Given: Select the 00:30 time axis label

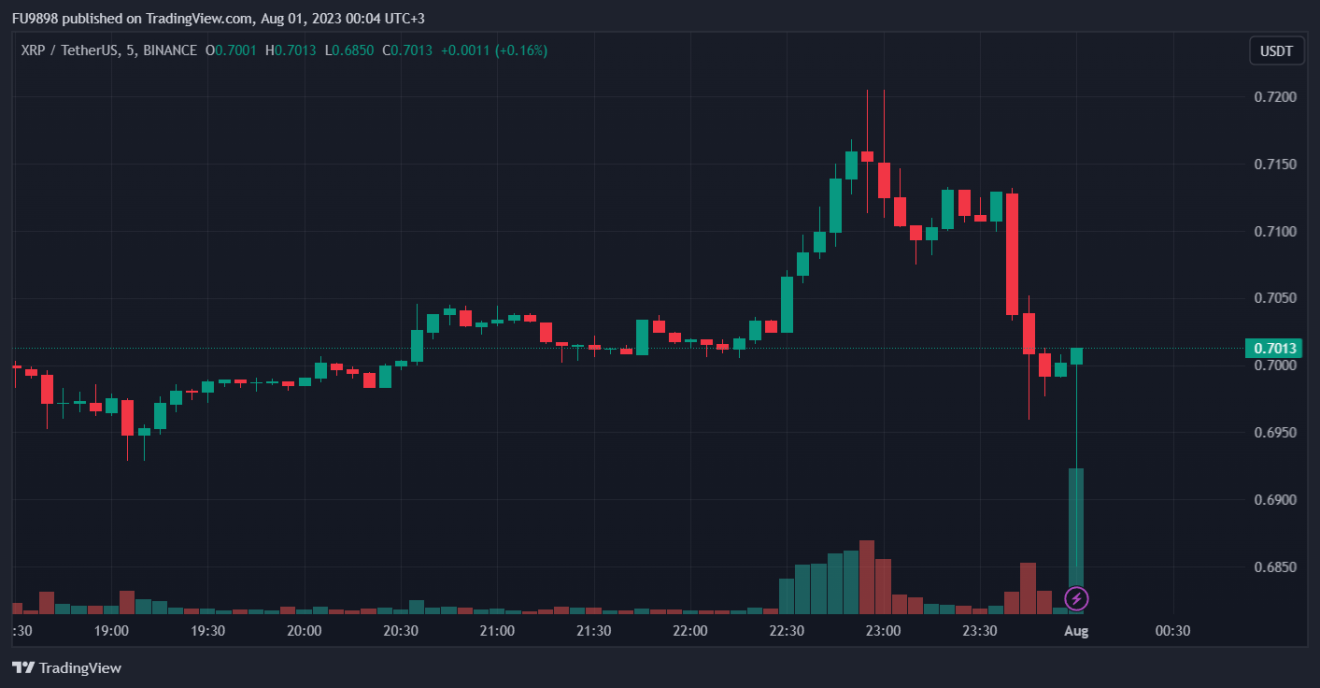Looking at the screenshot, I should pos(1172,631).
